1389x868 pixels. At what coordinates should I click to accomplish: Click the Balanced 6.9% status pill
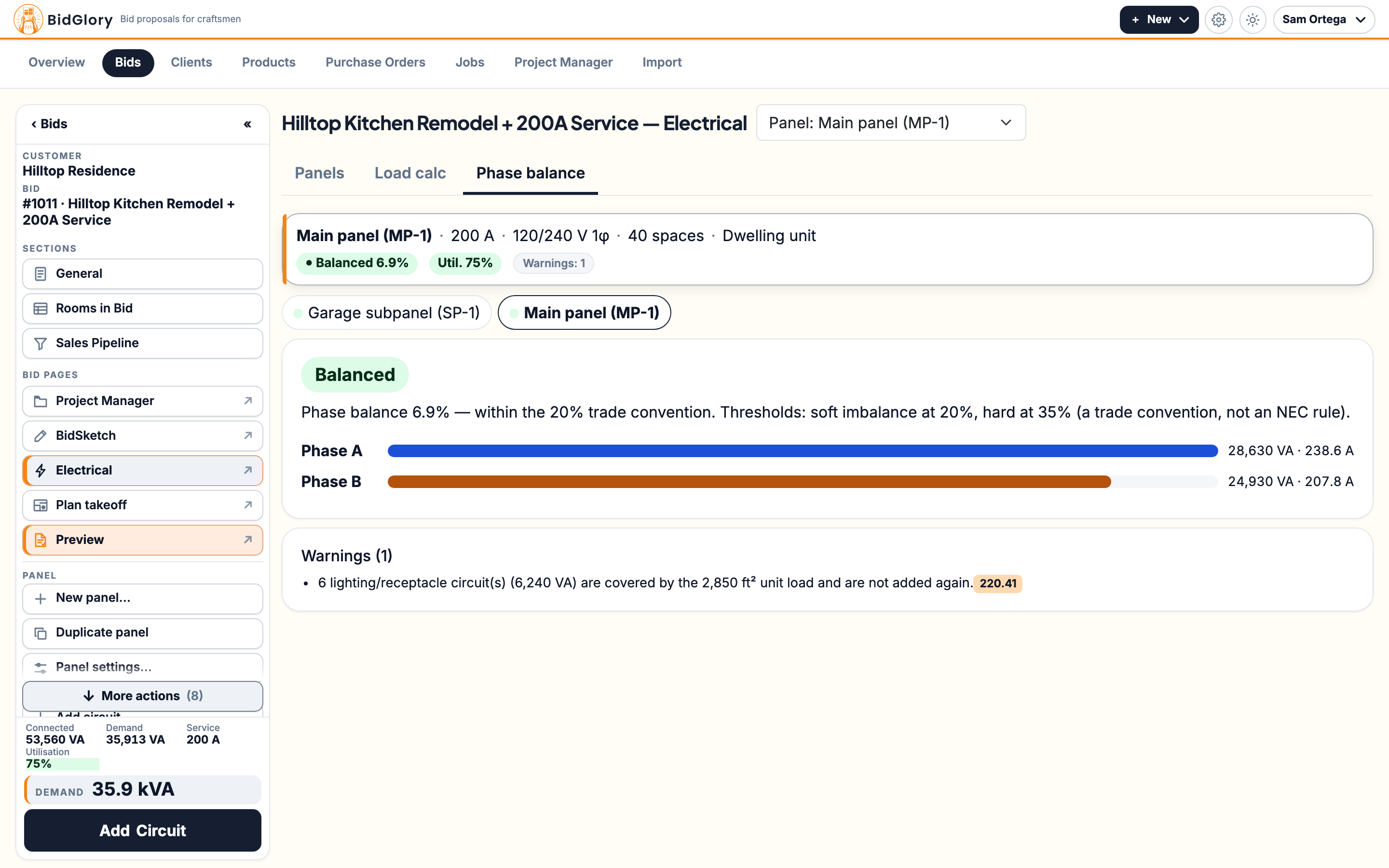356,263
